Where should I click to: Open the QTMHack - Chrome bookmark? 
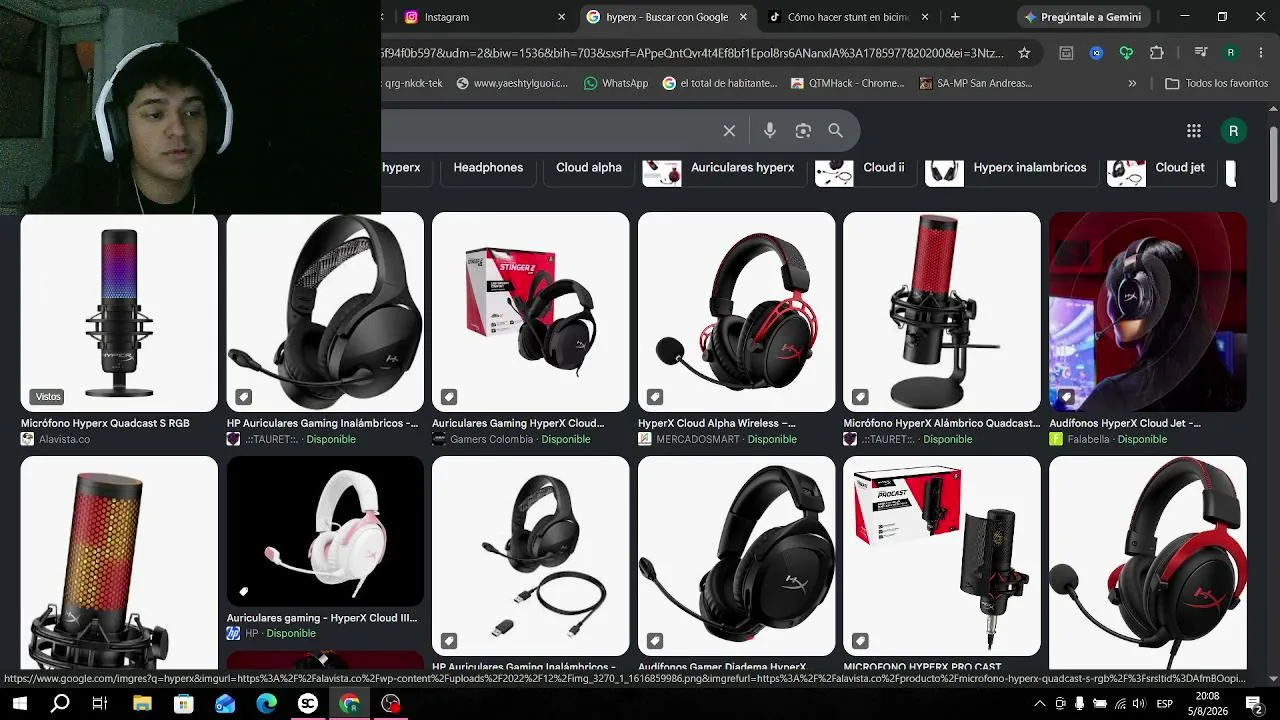(x=847, y=83)
